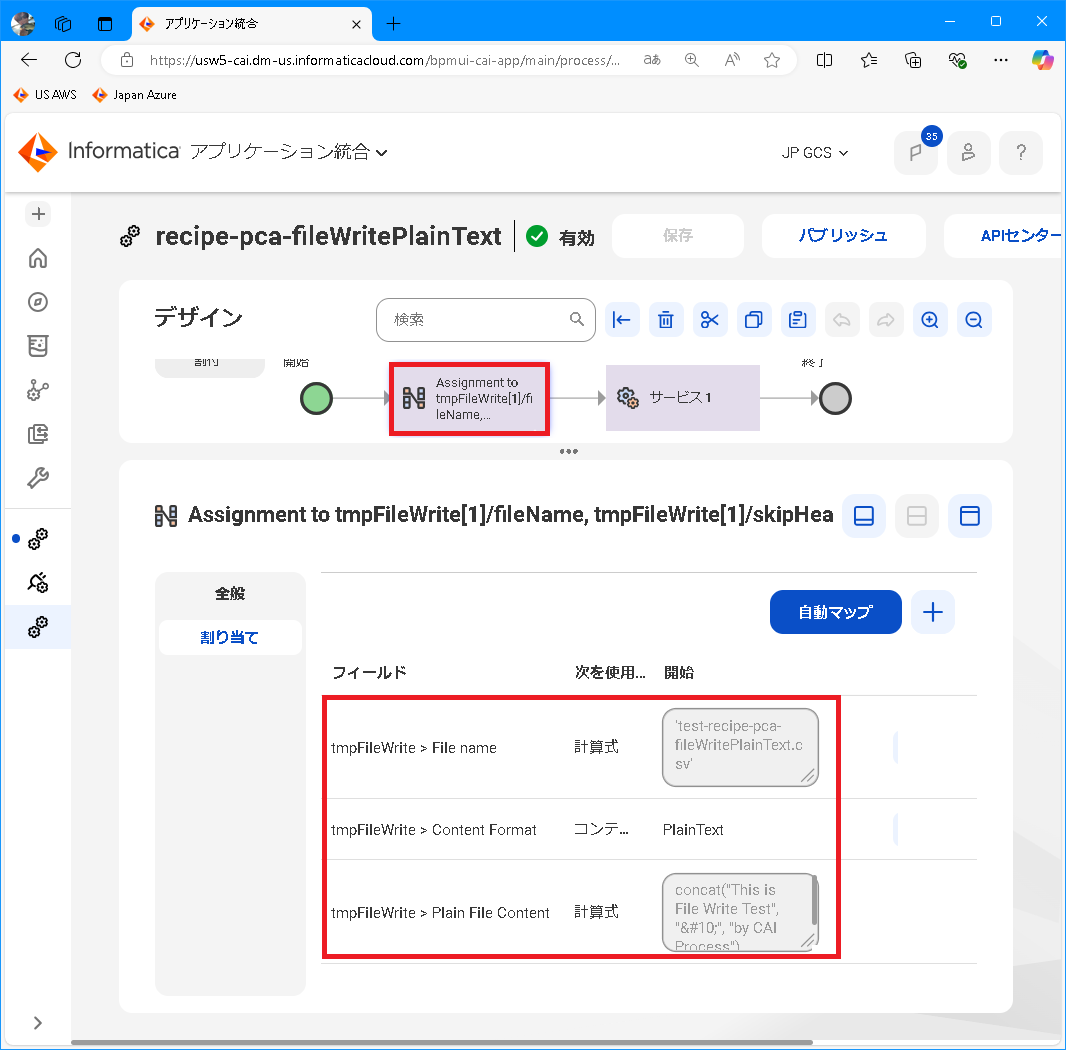Click the trash delete icon
This screenshot has width=1066, height=1050.
click(666, 320)
